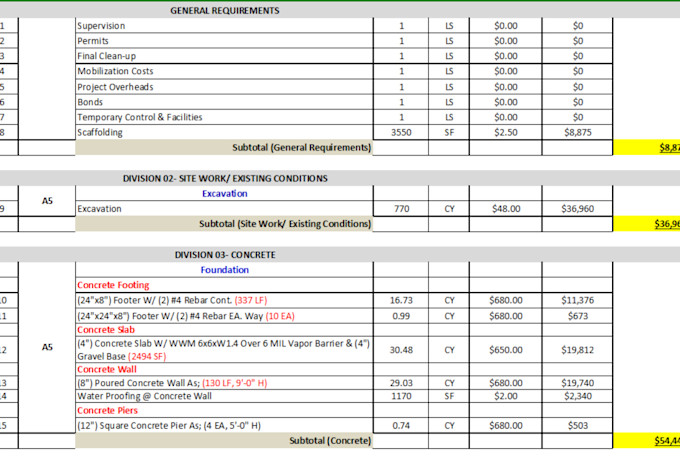Select the Scaffolding unit SF cell
Image resolution: width=680 pixels, height=459 pixels.
click(449, 132)
